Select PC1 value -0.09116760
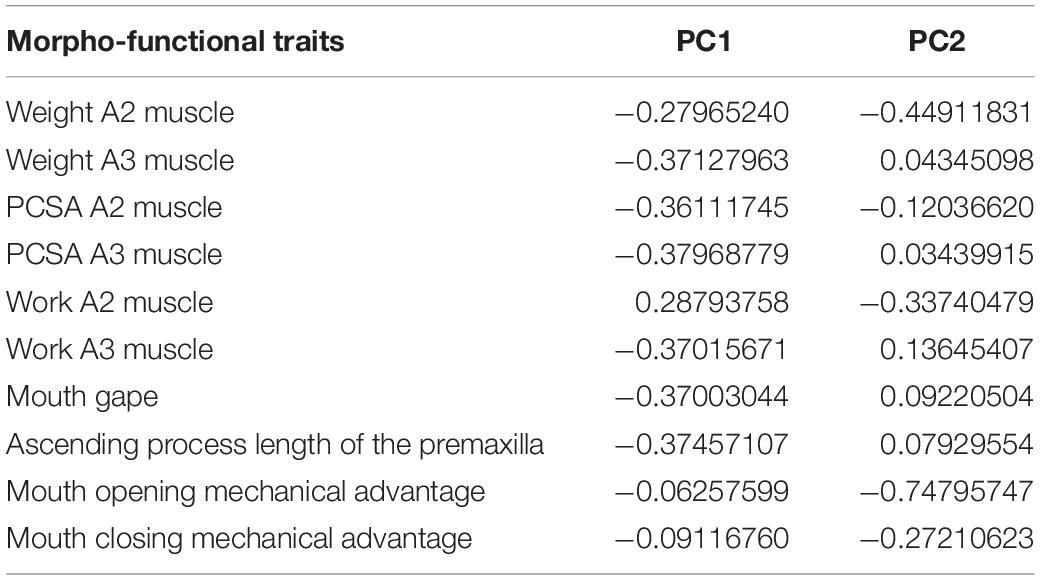The image size is (1040, 580). pyautogui.click(x=702, y=539)
